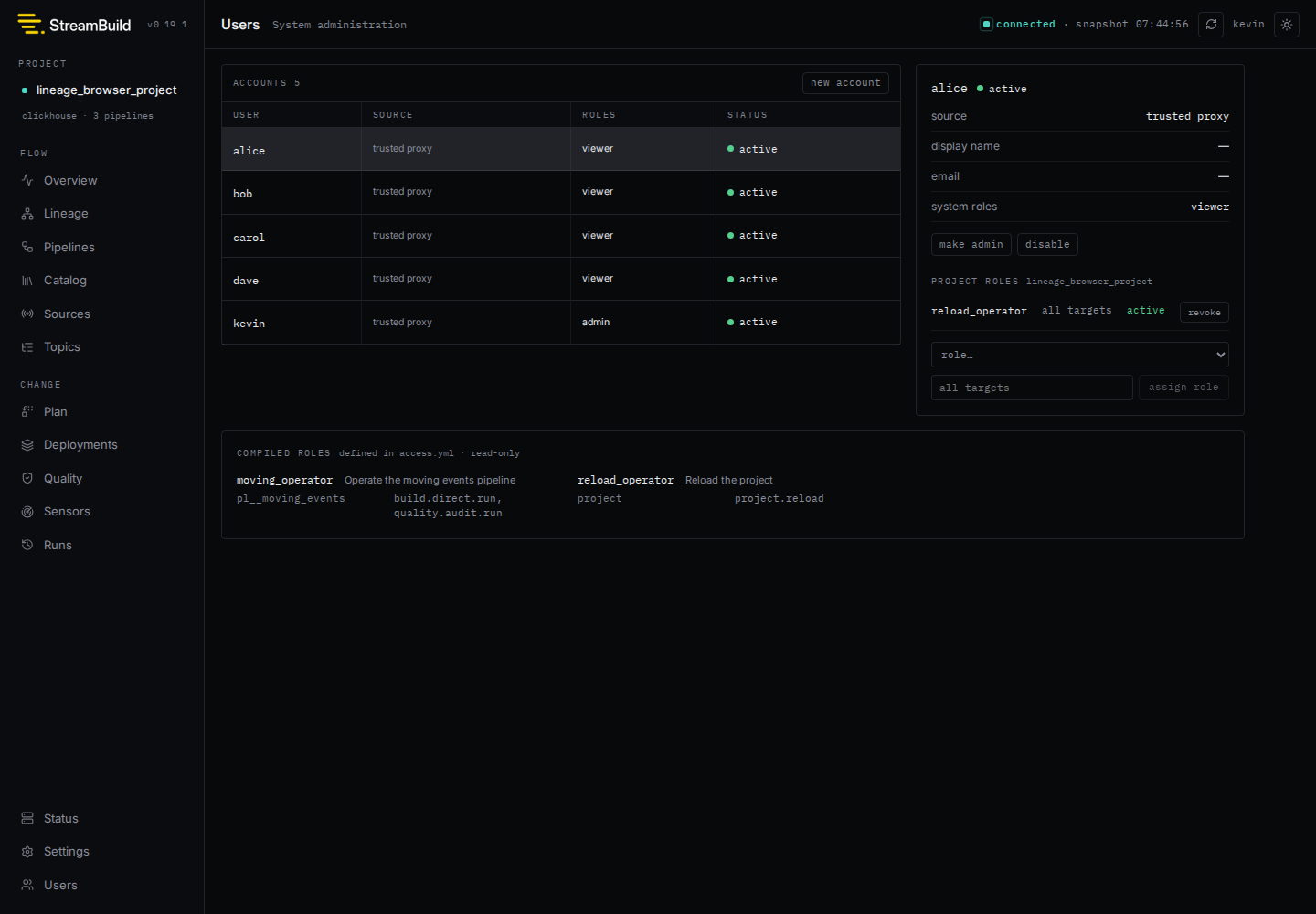Click the Settings gear icon

(27, 852)
